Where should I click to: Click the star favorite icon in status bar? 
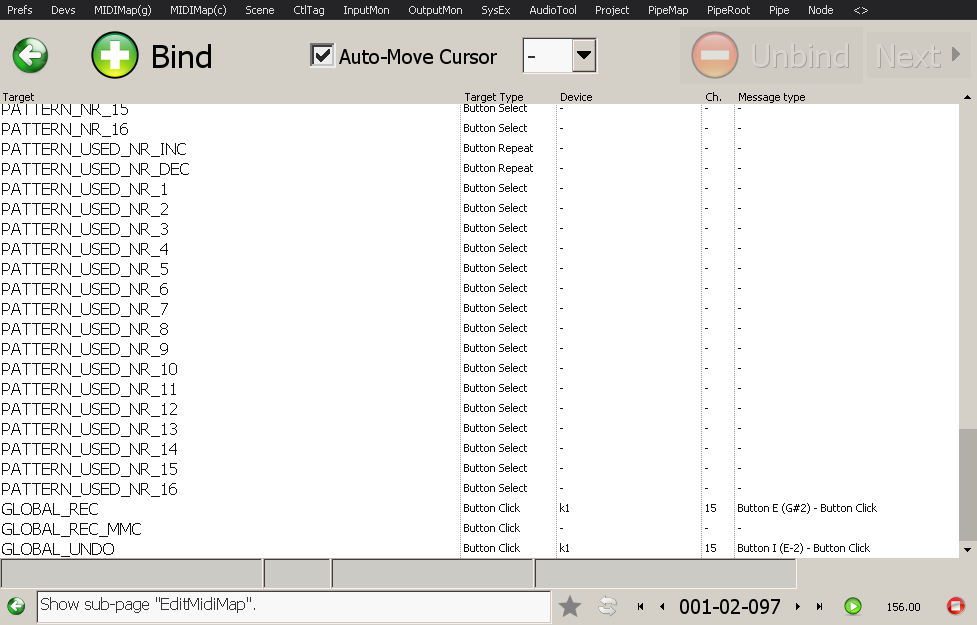(570, 606)
